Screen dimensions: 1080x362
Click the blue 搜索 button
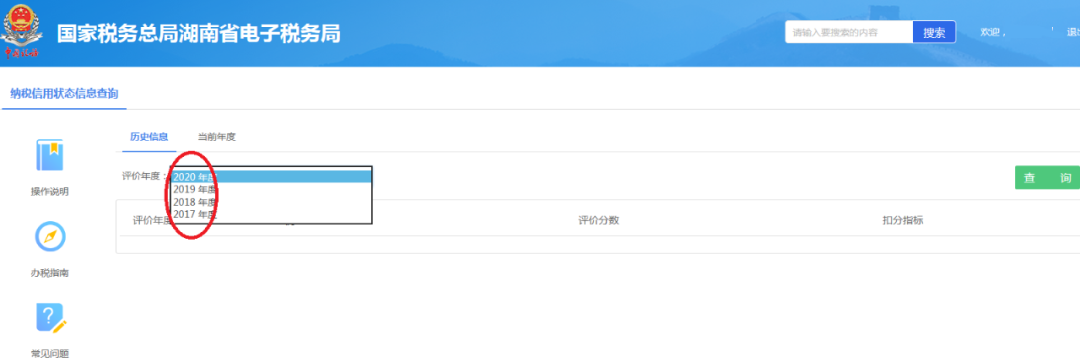coord(934,32)
